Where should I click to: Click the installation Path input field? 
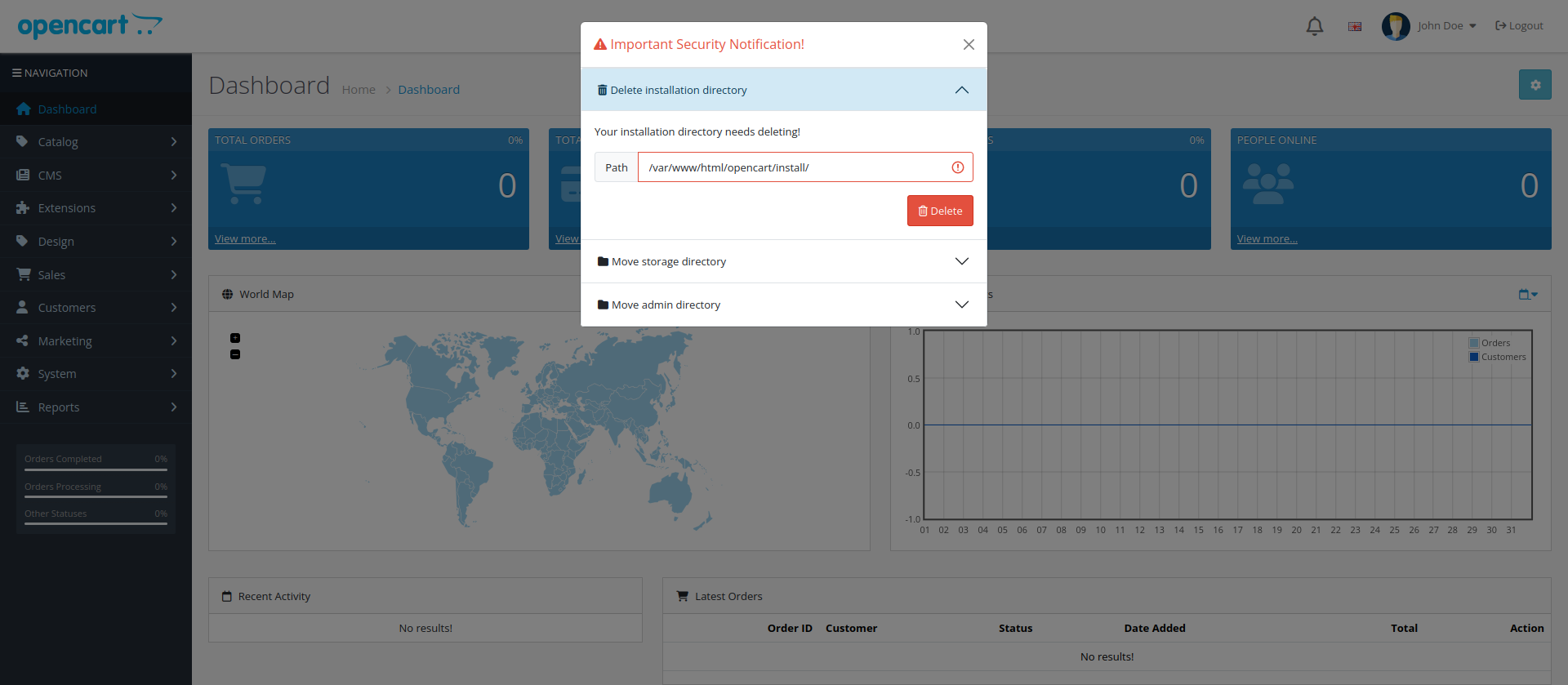pos(805,167)
